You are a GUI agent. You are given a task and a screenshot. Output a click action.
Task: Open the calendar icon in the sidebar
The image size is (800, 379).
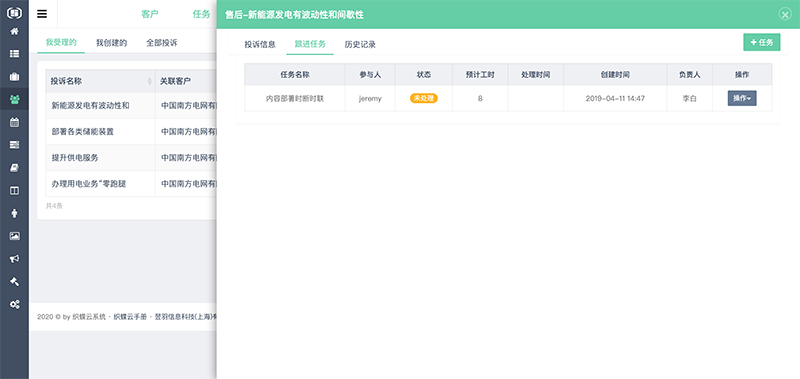pos(14,122)
